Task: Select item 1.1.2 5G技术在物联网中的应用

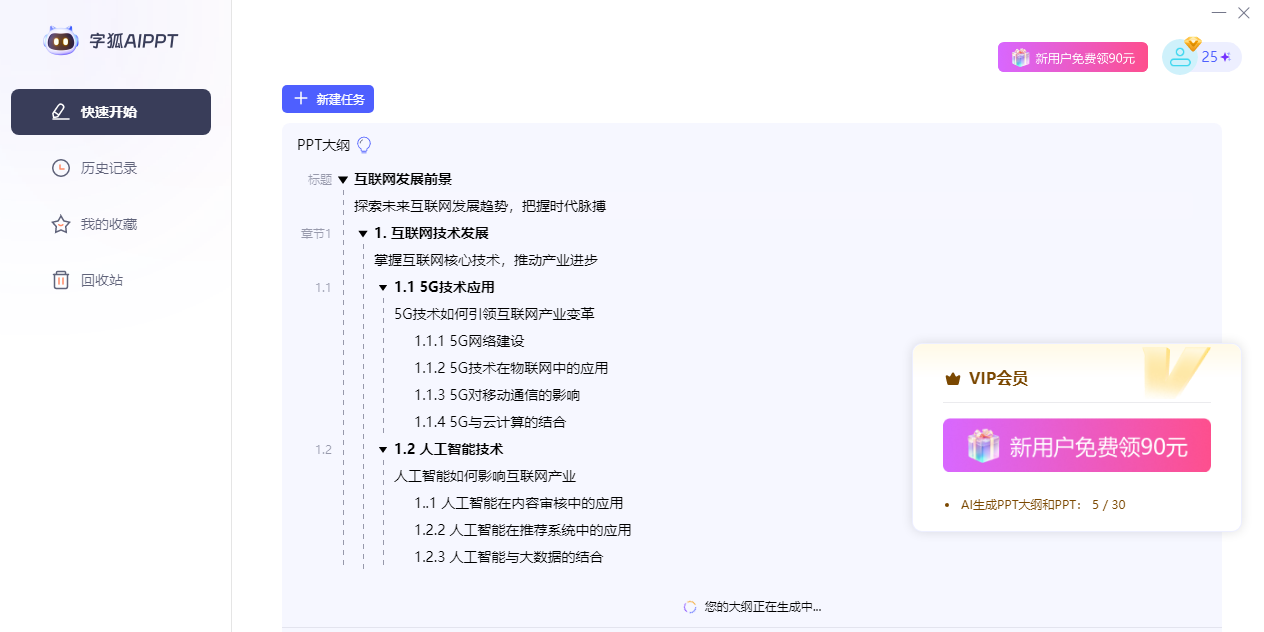Action: (511, 368)
